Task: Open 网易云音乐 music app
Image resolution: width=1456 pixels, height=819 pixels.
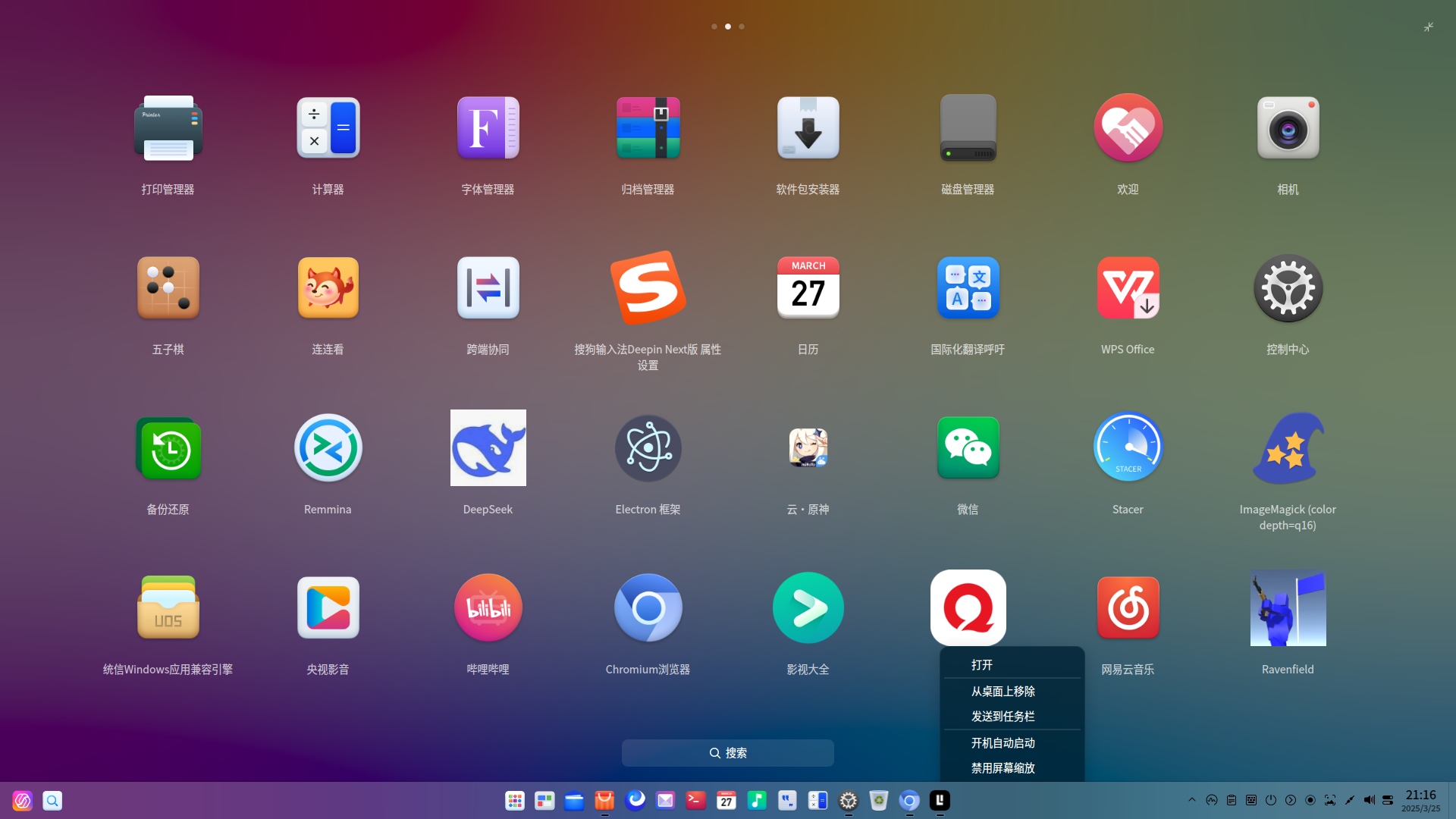Action: click(1128, 607)
